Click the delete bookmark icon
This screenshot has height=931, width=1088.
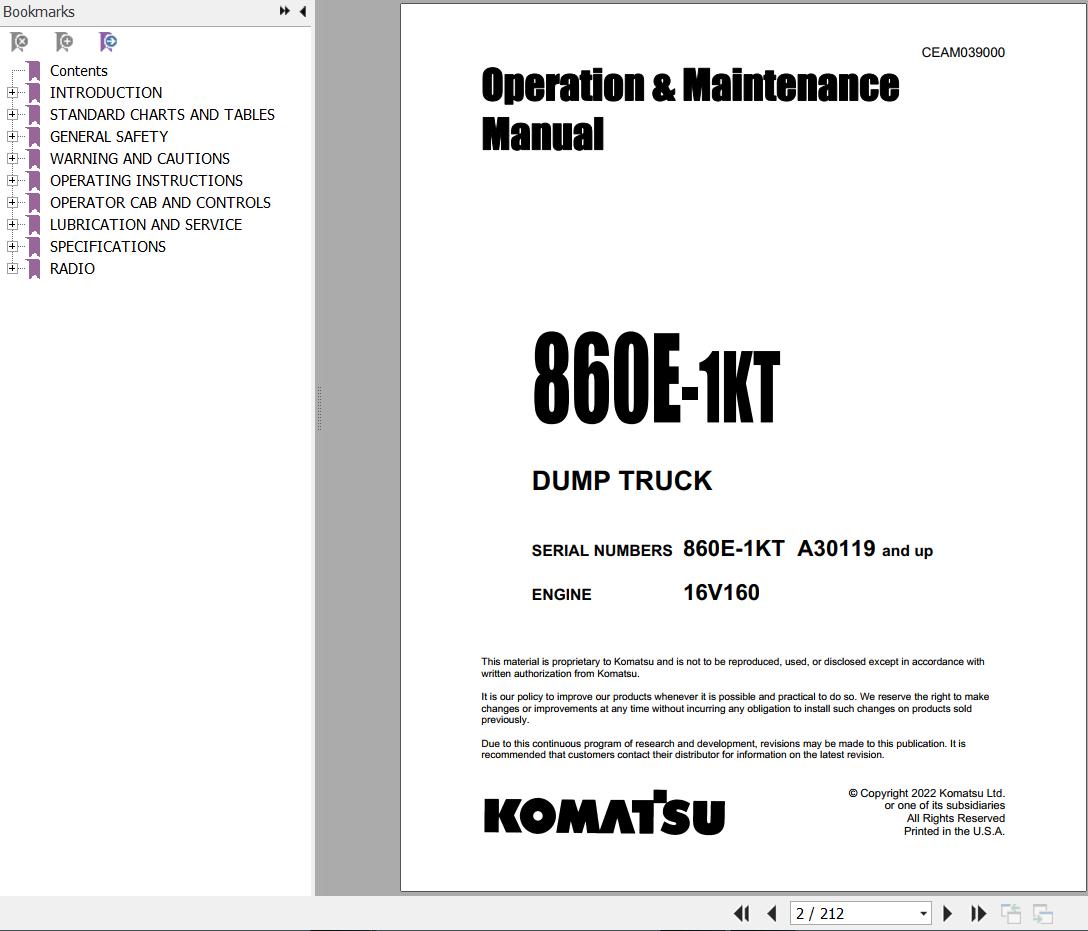(x=19, y=42)
